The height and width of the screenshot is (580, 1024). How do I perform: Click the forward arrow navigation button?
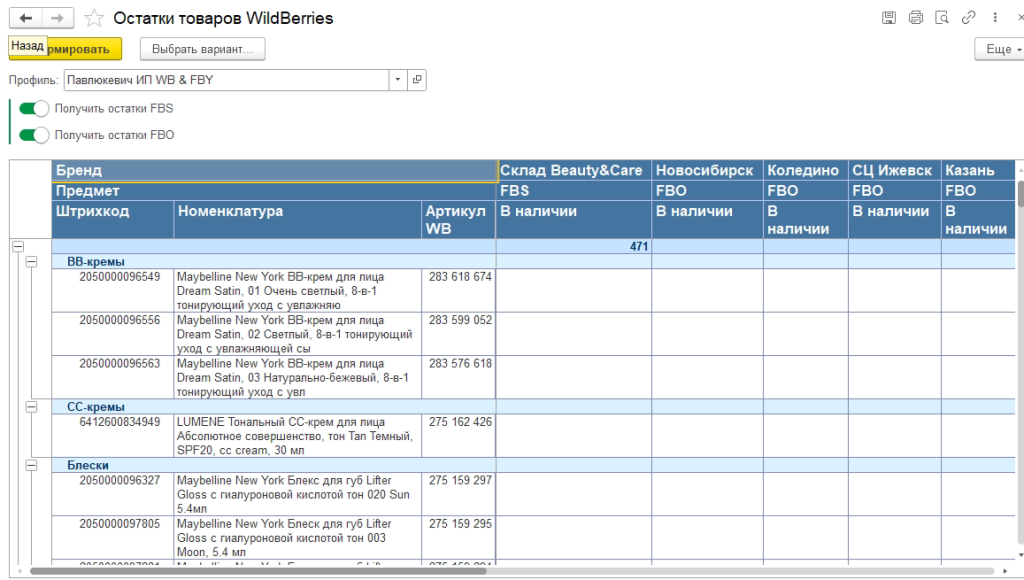(x=57, y=18)
